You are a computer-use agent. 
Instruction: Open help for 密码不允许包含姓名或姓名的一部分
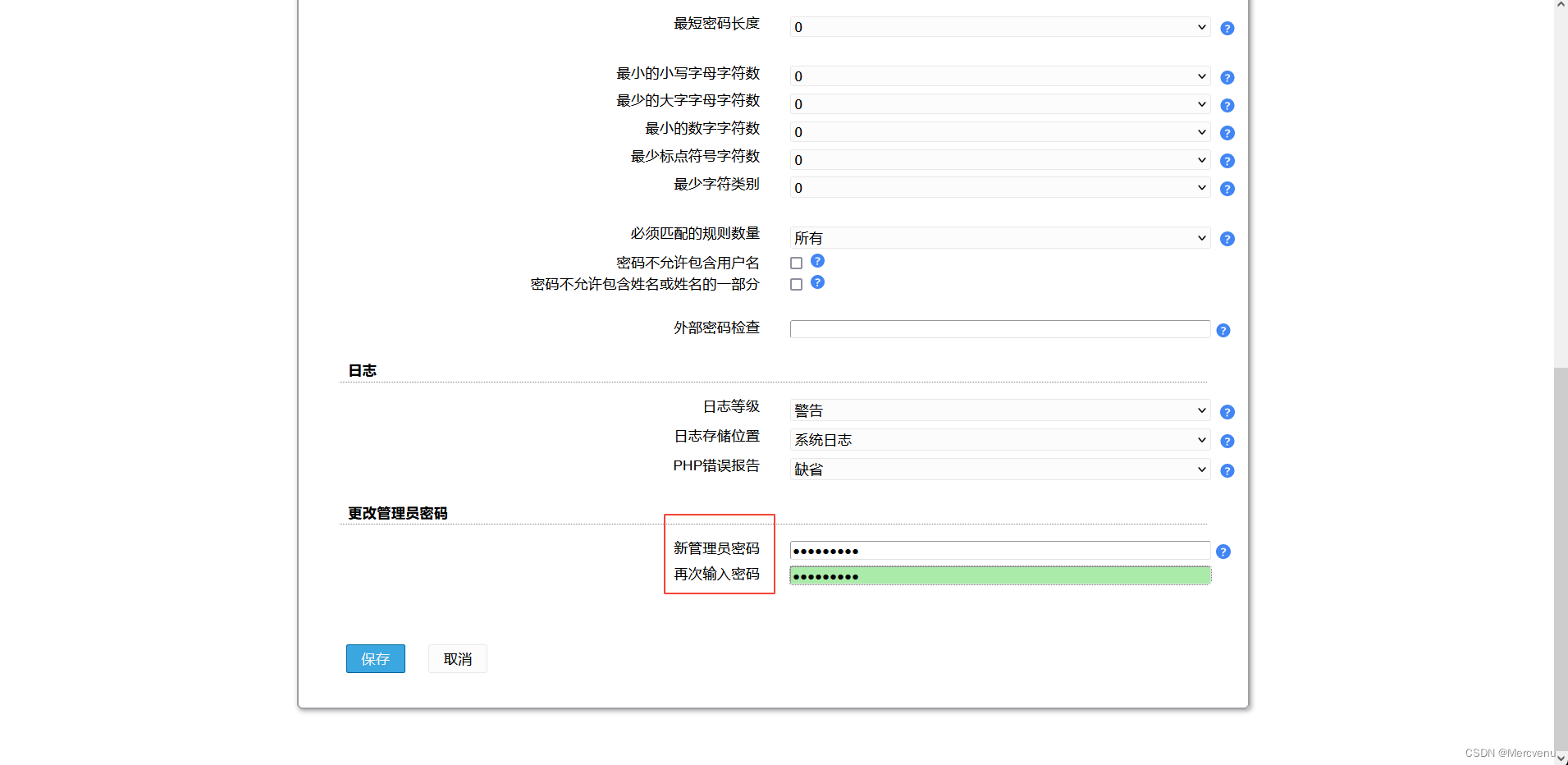(x=817, y=282)
